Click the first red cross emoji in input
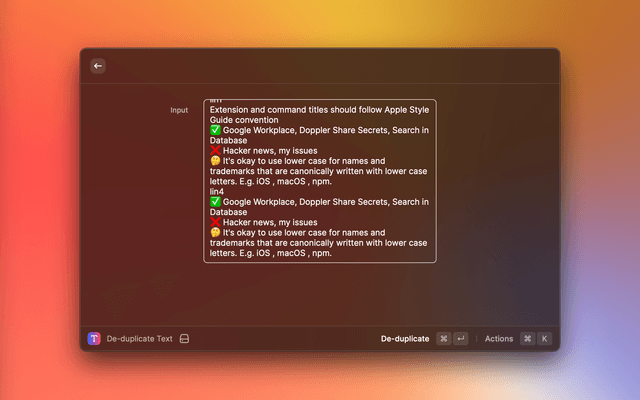The height and width of the screenshot is (400, 640). click(215, 150)
